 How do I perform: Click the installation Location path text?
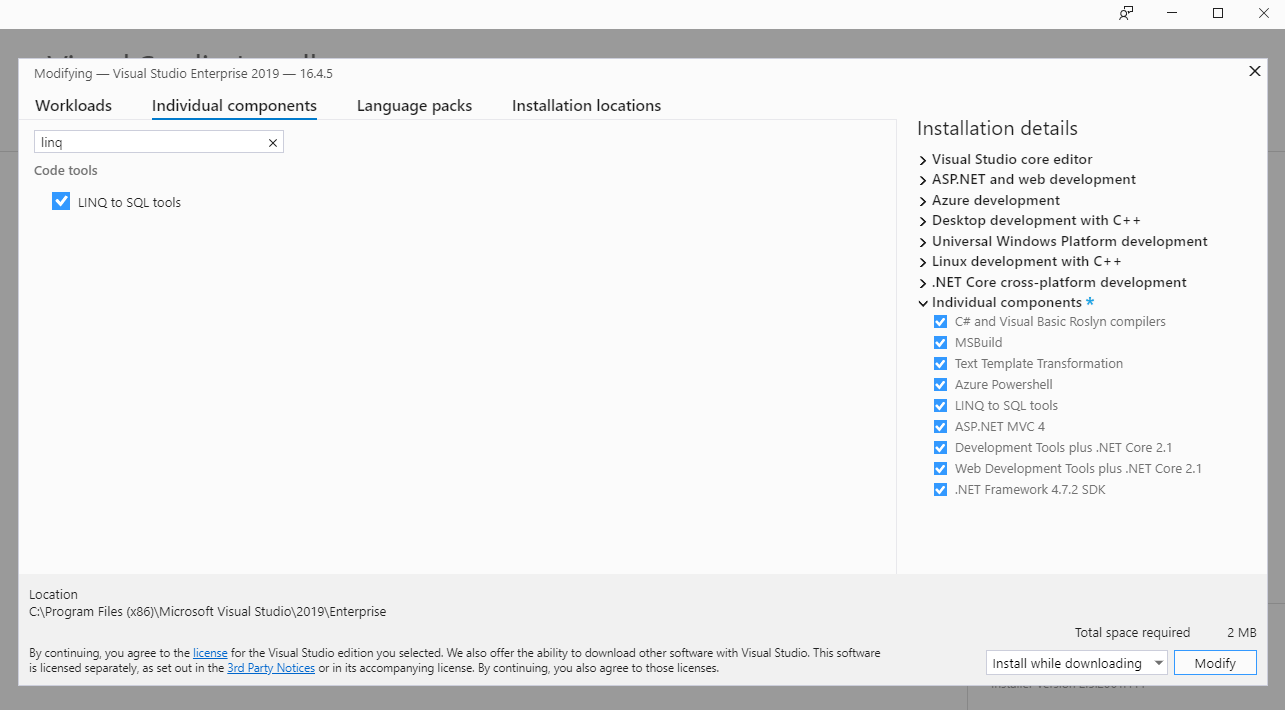[207, 611]
